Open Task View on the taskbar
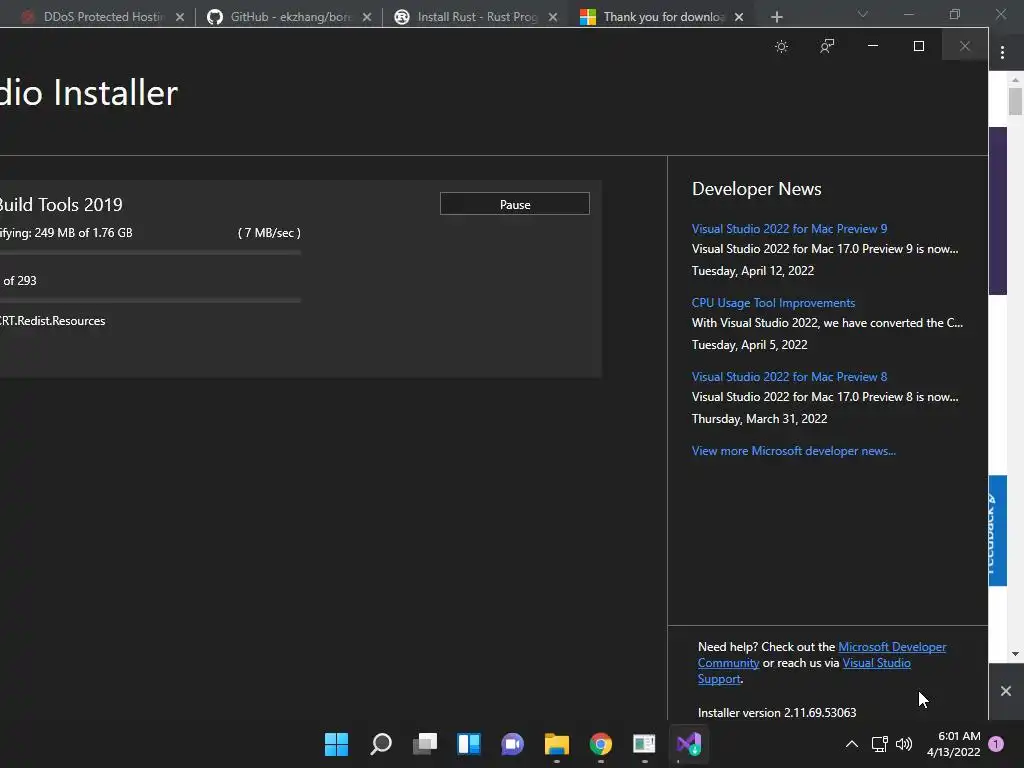This screenshot has width=1024, height=768. 425,744
